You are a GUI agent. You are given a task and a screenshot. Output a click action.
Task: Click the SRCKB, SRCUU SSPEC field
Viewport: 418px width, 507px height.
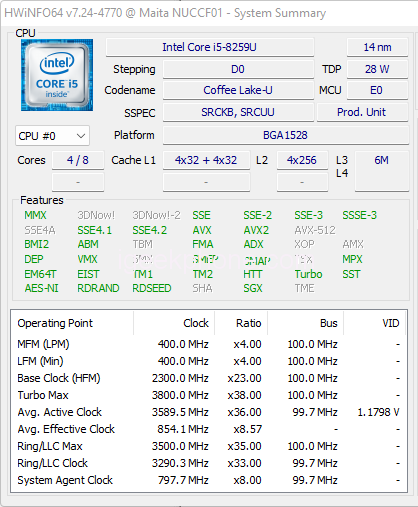[238, 112]
